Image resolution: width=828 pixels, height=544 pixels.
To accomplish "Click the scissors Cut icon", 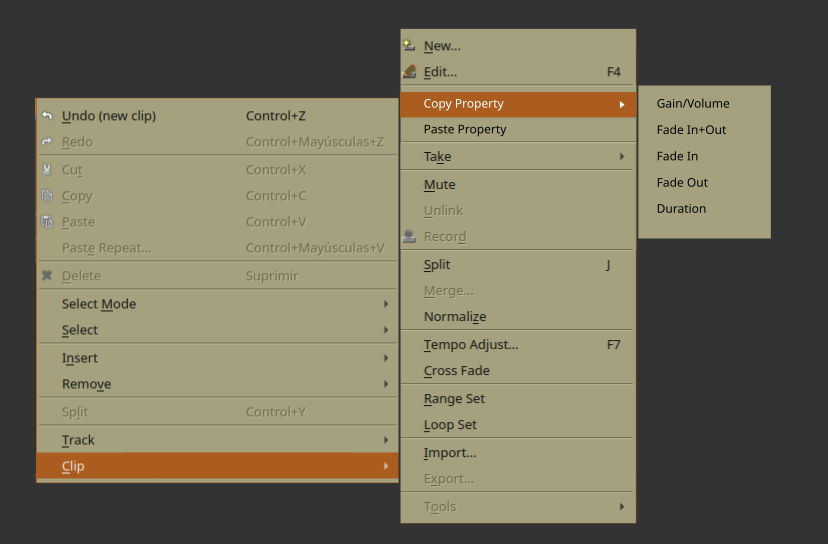I will pos(47,170).
